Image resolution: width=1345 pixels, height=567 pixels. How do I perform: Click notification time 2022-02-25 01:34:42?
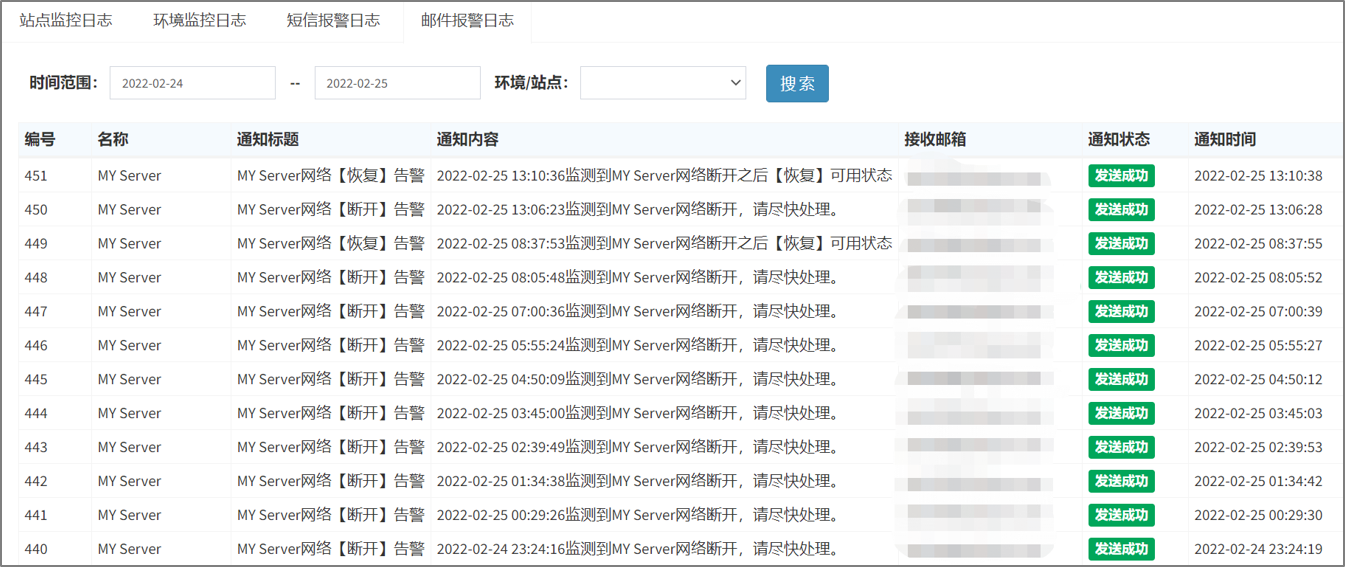point(1258,482)
